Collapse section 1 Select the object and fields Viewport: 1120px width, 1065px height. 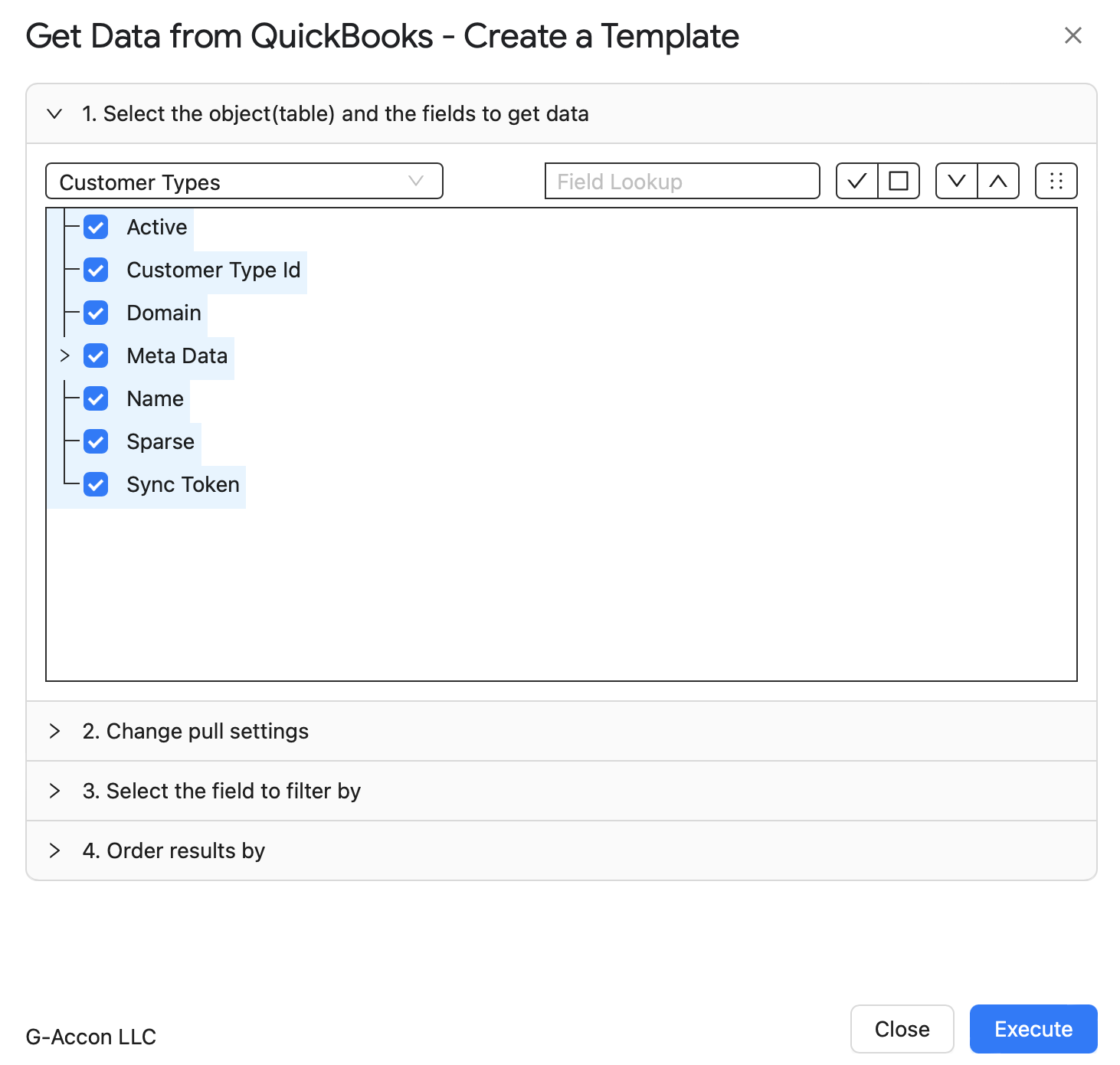click(562, 114)
